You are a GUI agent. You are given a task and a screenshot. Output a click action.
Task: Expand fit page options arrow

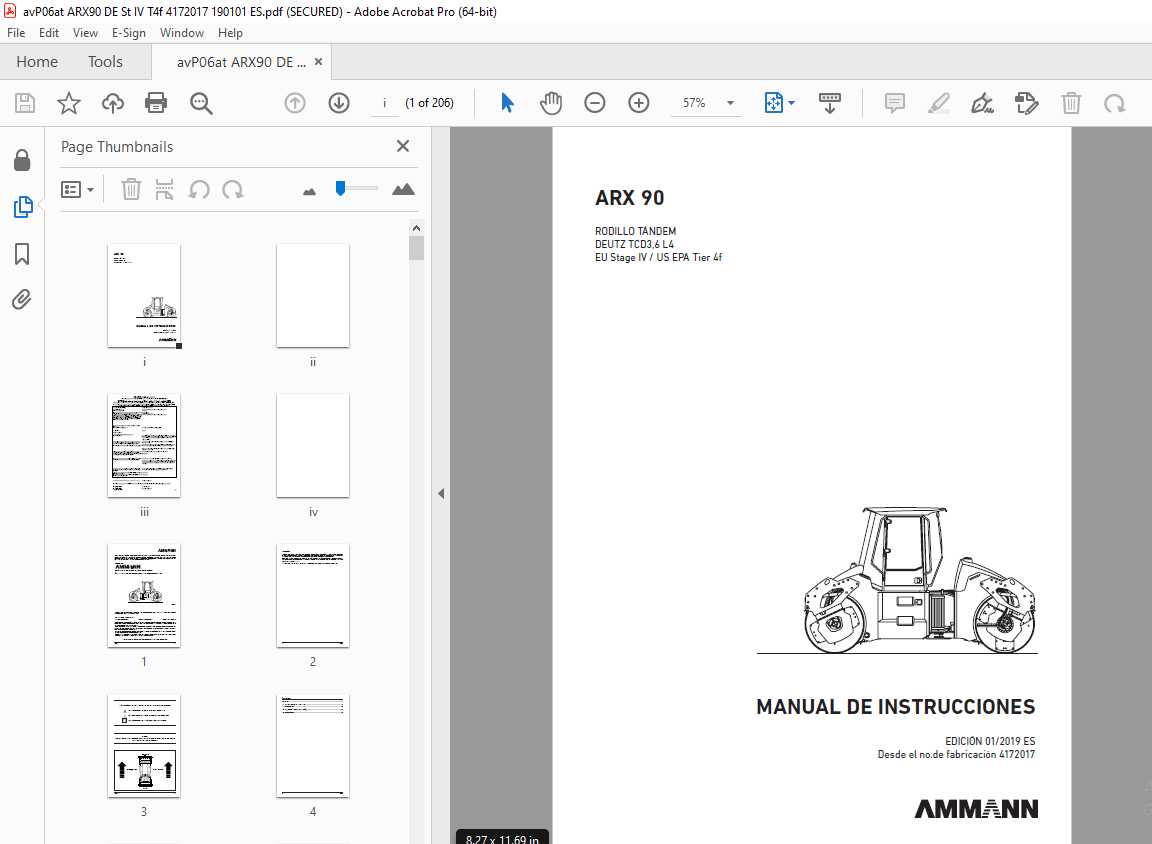[791, 103]
